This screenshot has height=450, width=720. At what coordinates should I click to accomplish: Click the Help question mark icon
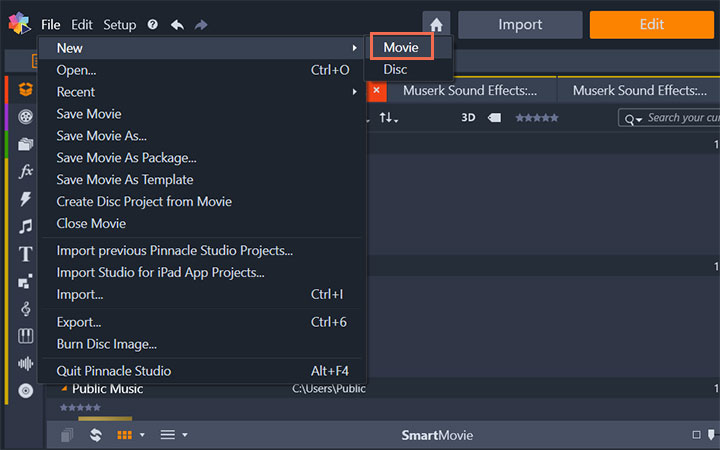pyautogui.click(x=152, y=25)
